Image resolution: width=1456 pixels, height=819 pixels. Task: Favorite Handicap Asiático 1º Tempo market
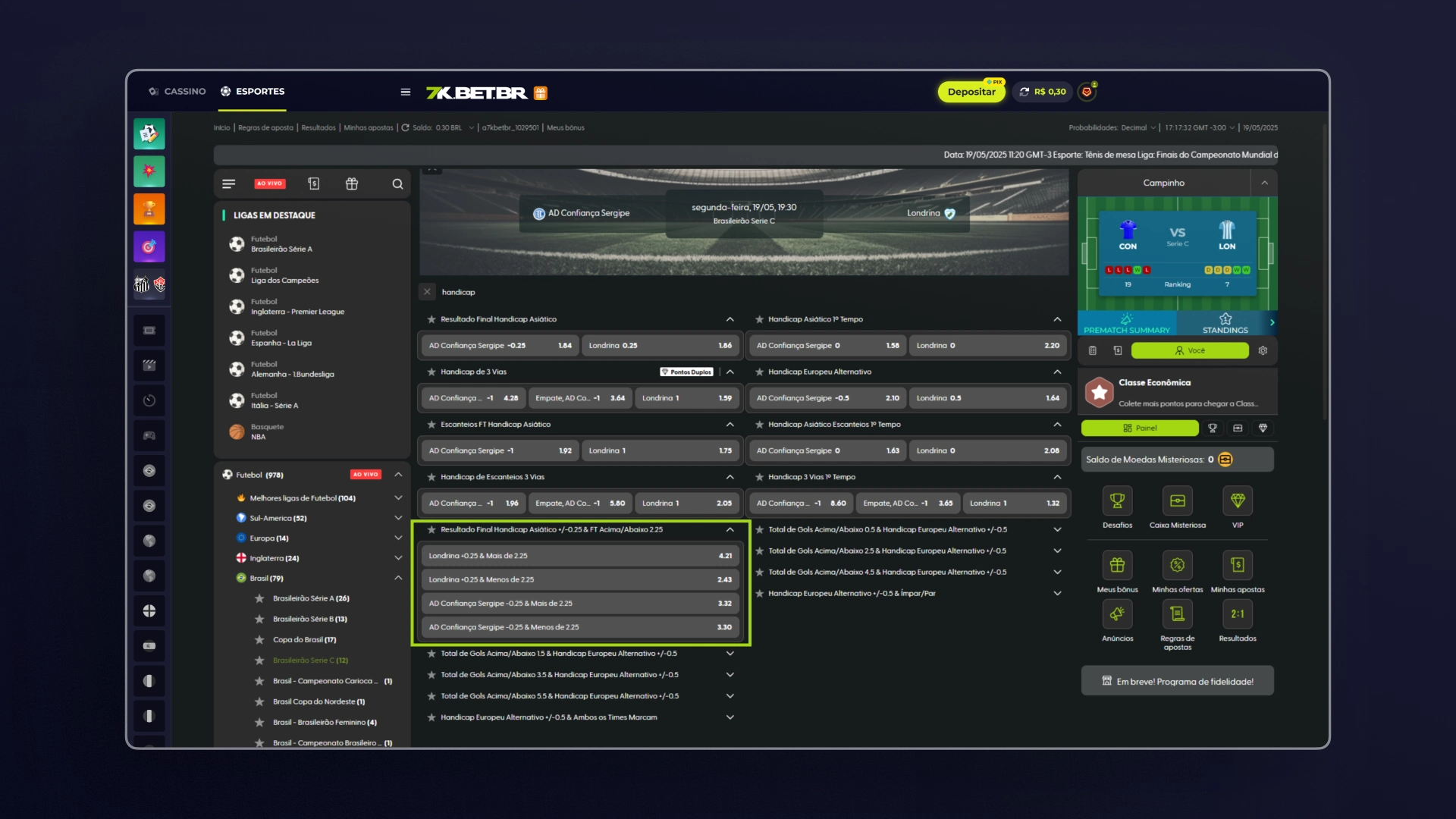(759, 319)
